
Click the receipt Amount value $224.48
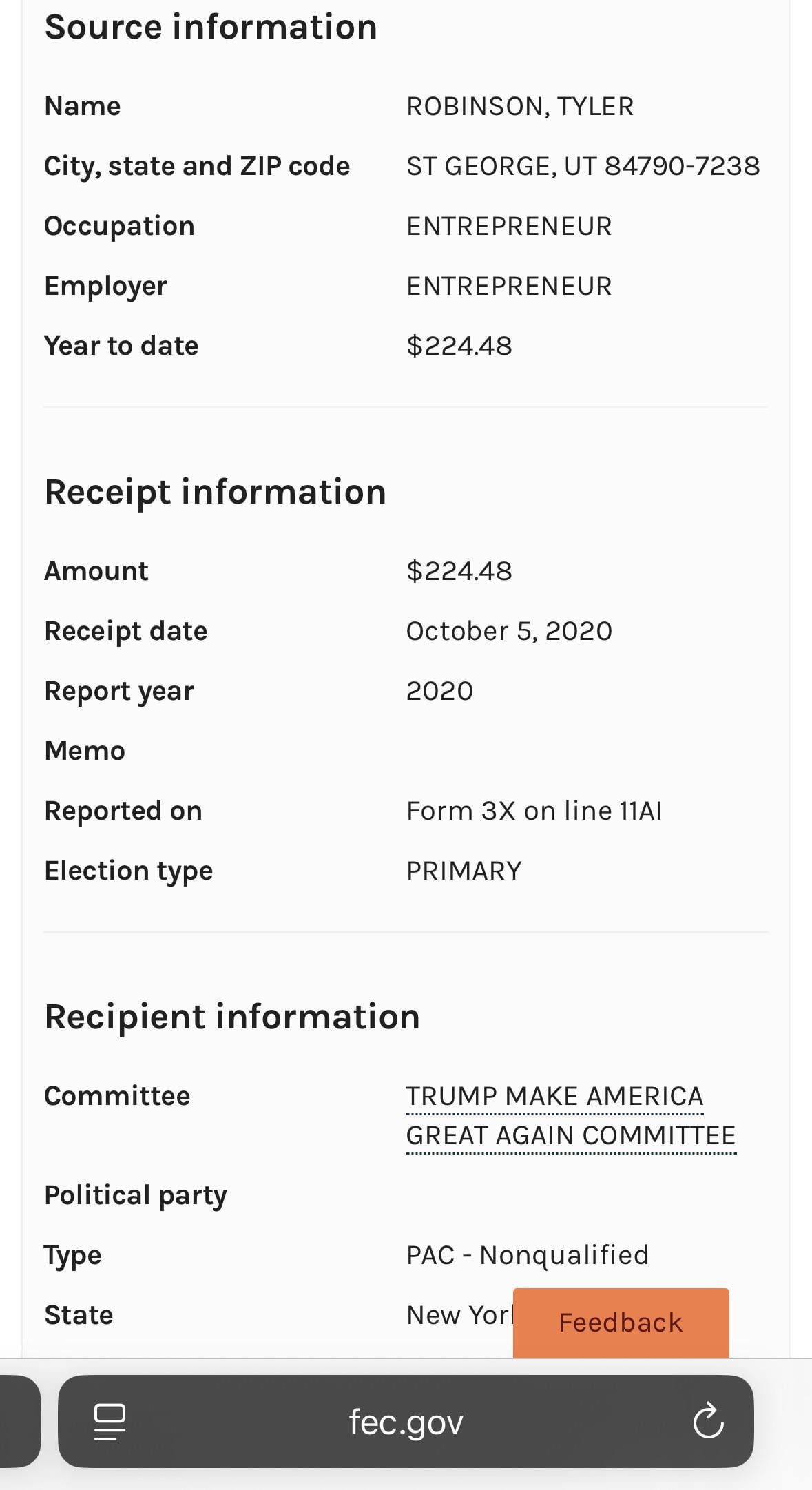459,571
